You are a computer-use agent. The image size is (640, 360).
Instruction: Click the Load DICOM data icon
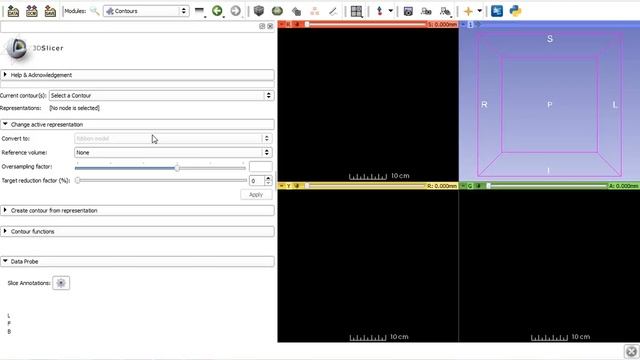[31, 11]
